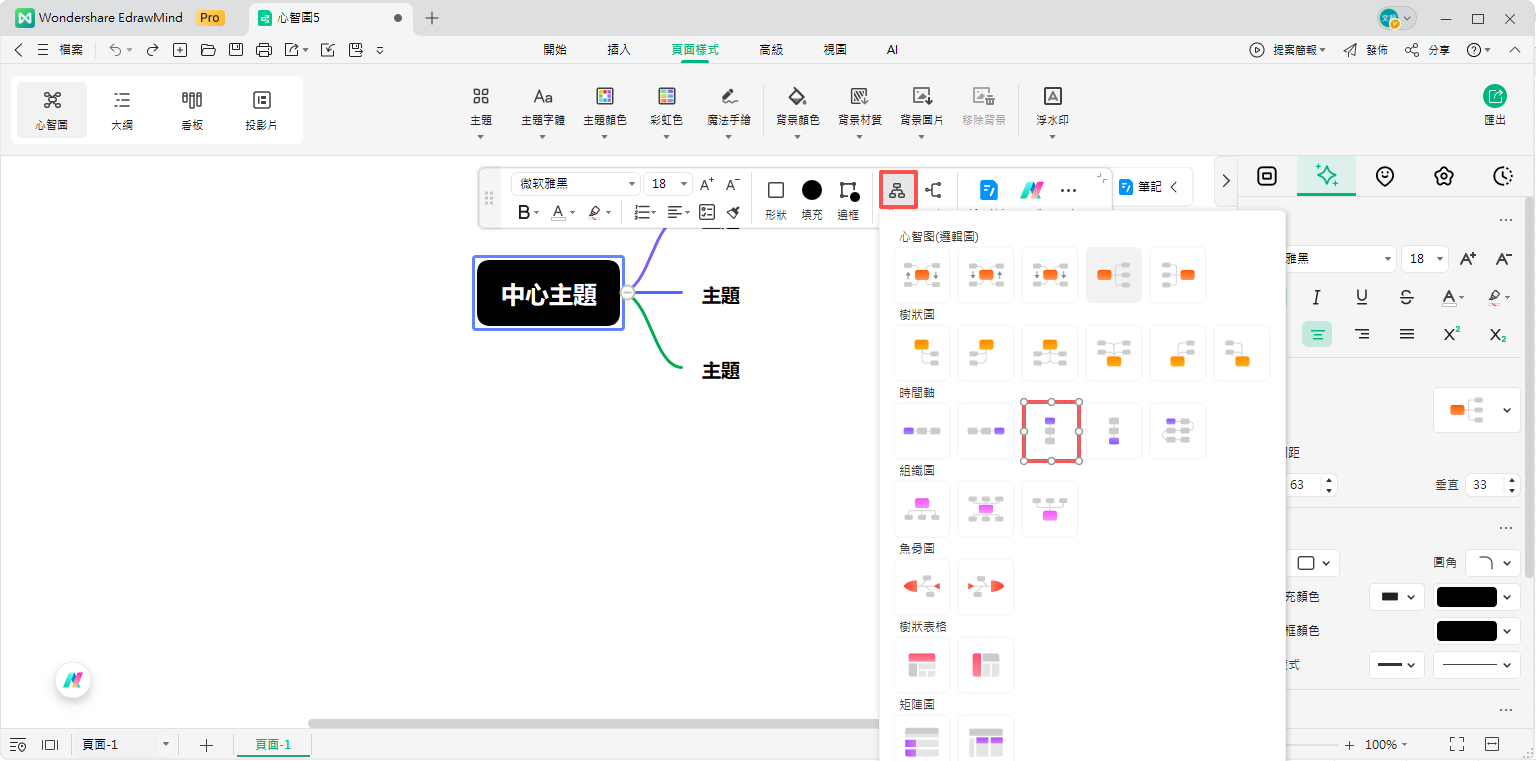The width and height of the screenshot is (1536, 761).
Task: Open the 筆記 notes panel
Action: [1146, 187]
